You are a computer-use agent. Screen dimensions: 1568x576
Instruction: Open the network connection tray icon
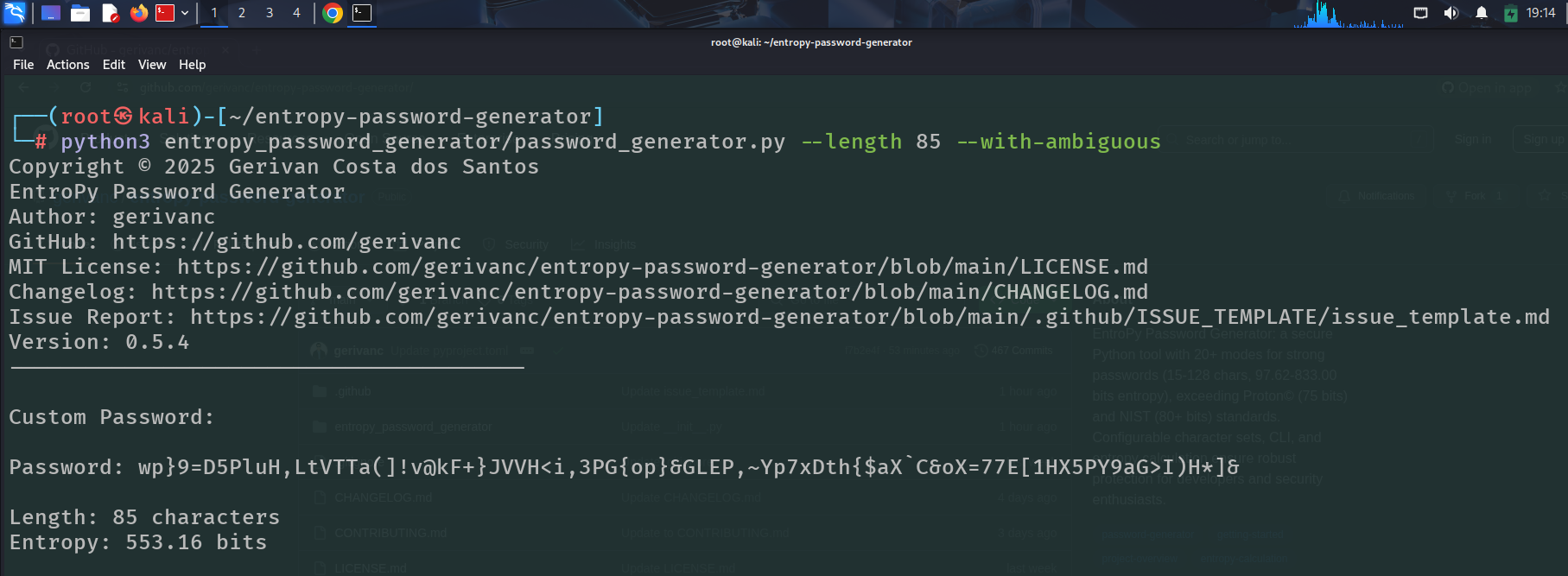point(1420,13)
